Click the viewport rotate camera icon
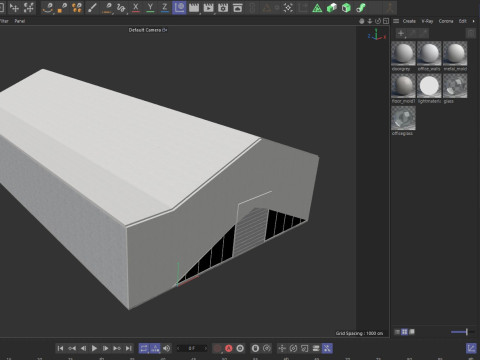The height and width of the screenshot is (360, 480). pos(378,21)
